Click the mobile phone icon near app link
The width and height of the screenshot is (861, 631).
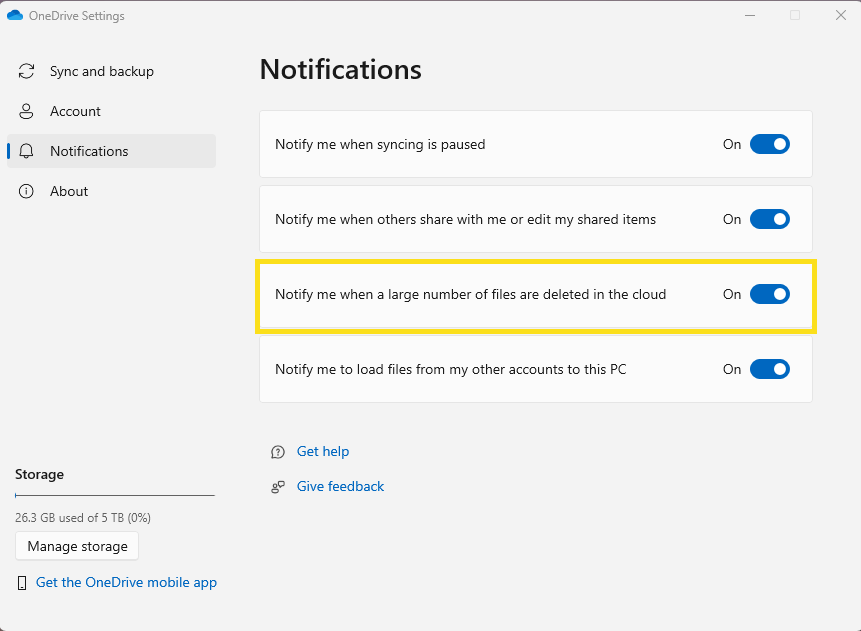click(22, 583)
